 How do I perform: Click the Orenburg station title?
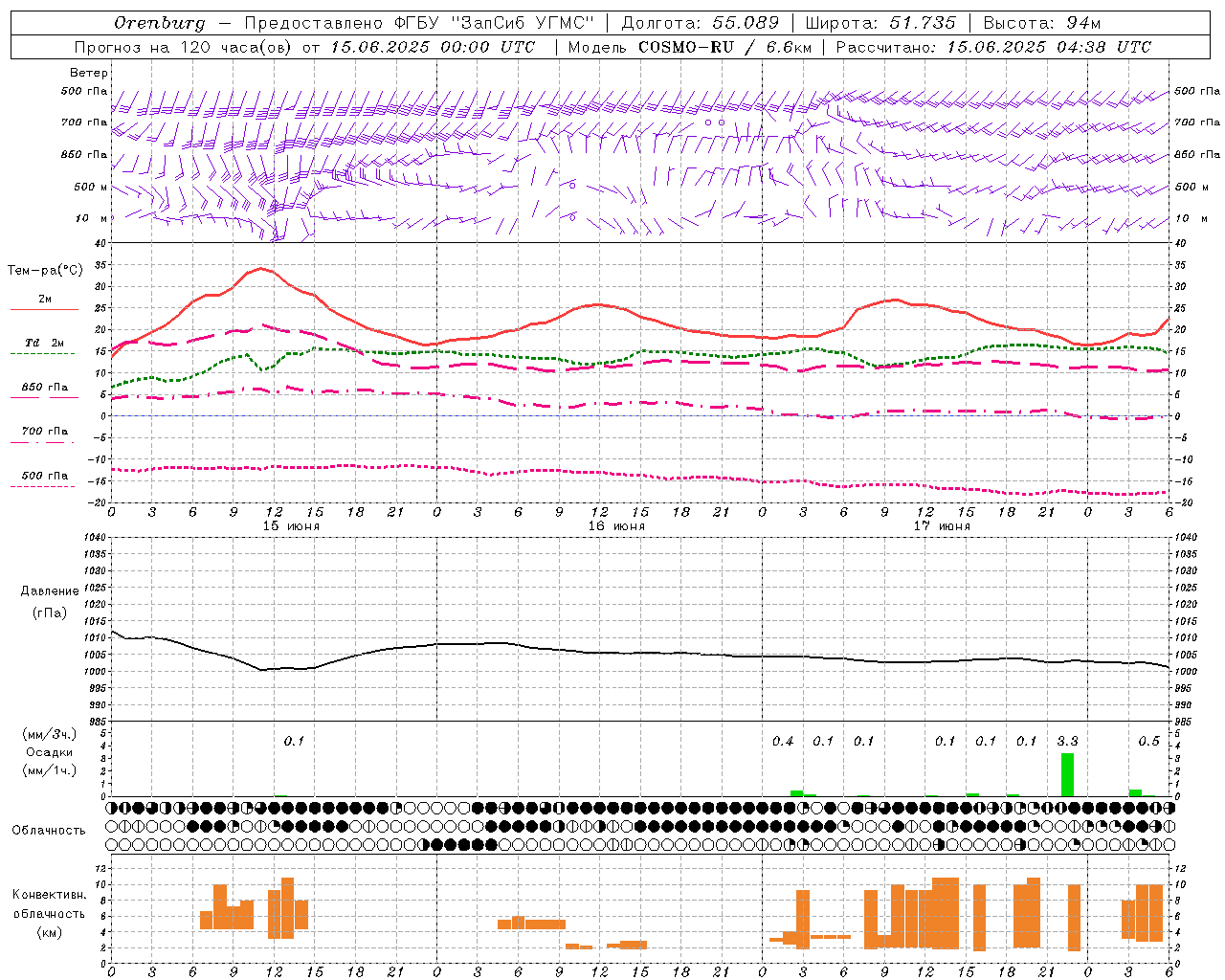[x=159, y=23]
